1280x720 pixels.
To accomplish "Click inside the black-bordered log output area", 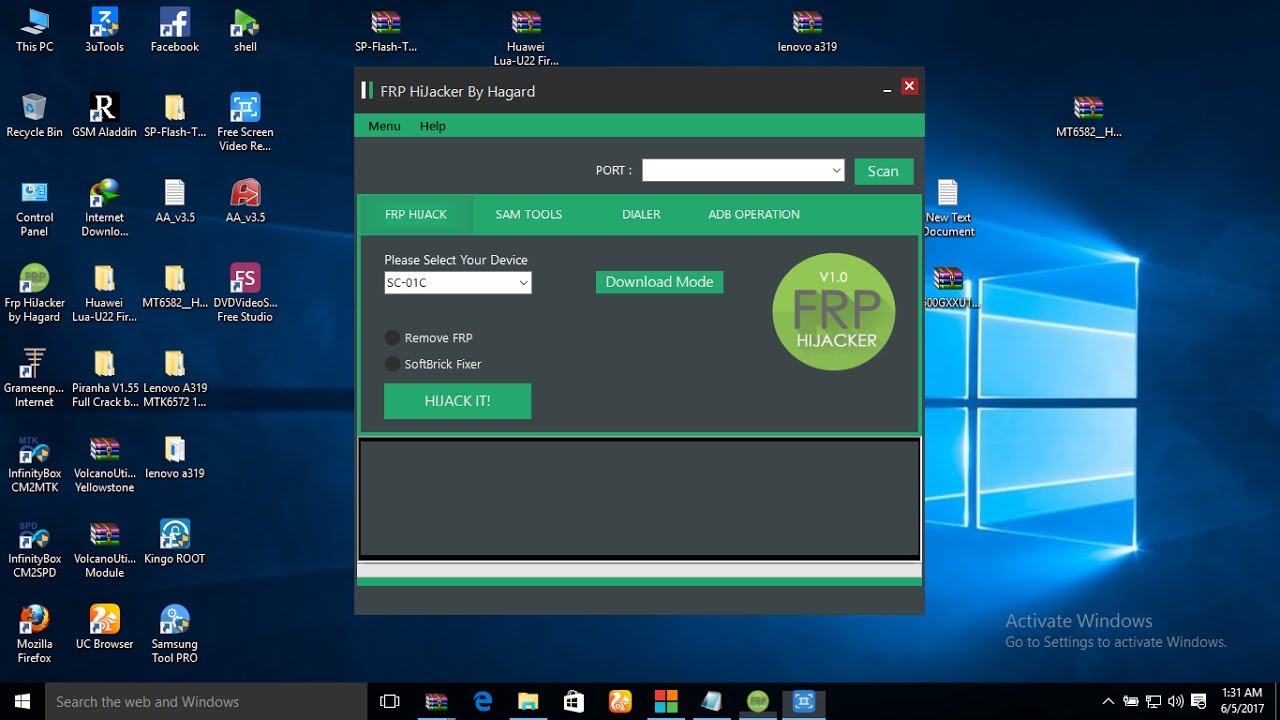I will click(639, 498).
